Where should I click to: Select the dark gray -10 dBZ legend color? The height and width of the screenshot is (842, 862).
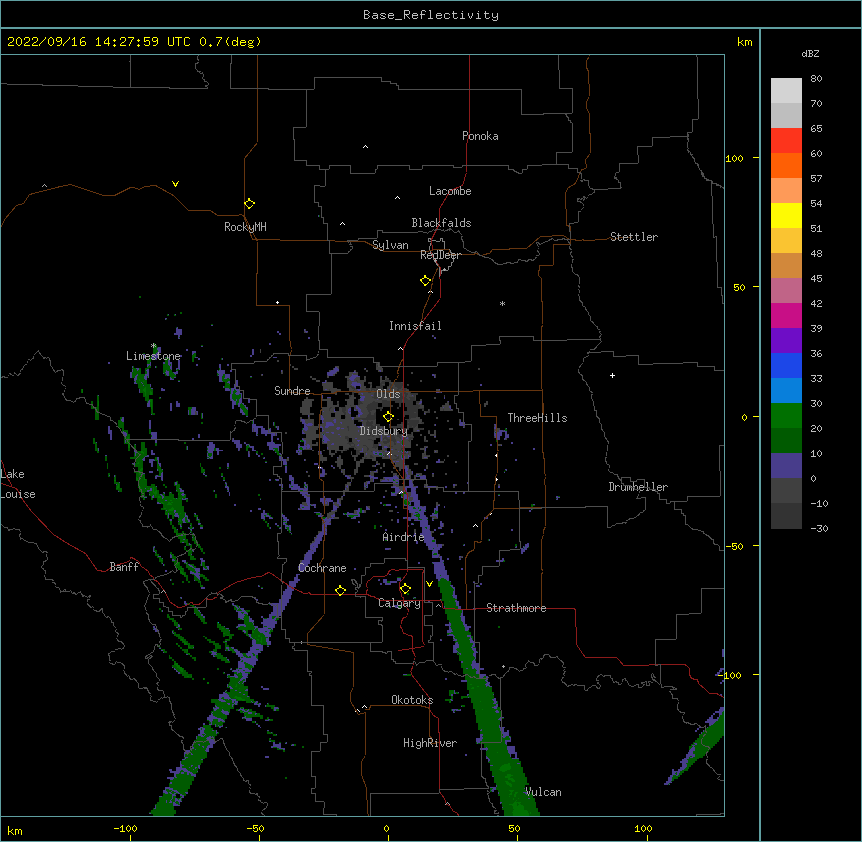pyautogui.click(x=786, y=516)
